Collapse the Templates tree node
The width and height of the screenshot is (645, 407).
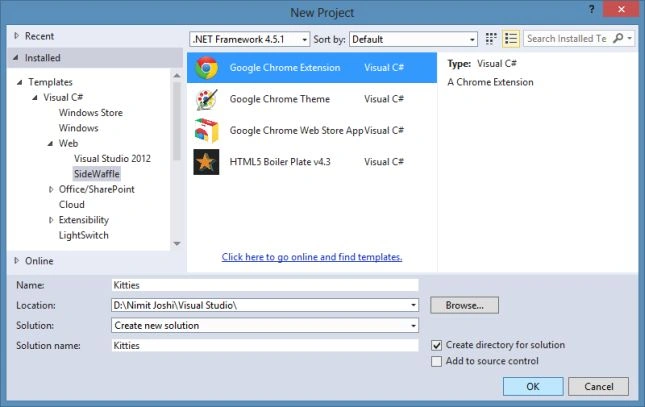click(19, 82)
